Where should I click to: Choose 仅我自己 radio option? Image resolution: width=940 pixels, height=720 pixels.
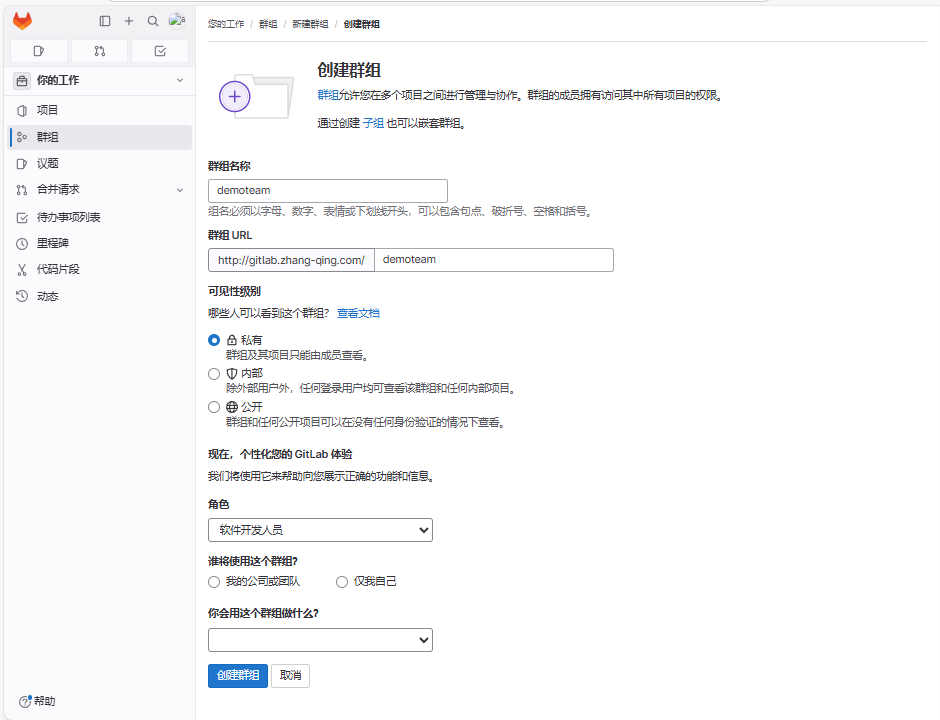tap(342, 582)
